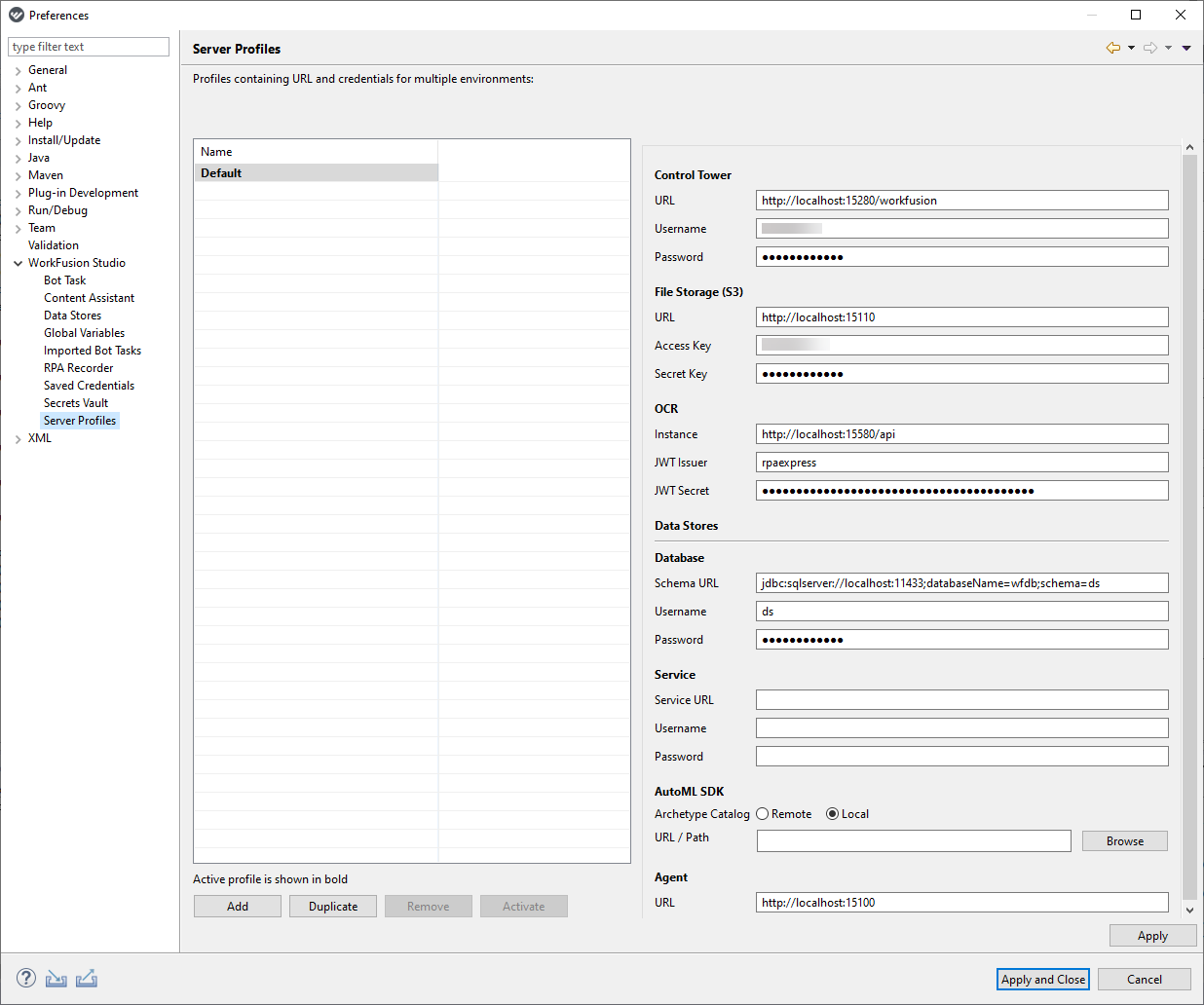Select the Default profile row
The width and height of the screenshot is (1204, 1005).
[x=316, y=173]
